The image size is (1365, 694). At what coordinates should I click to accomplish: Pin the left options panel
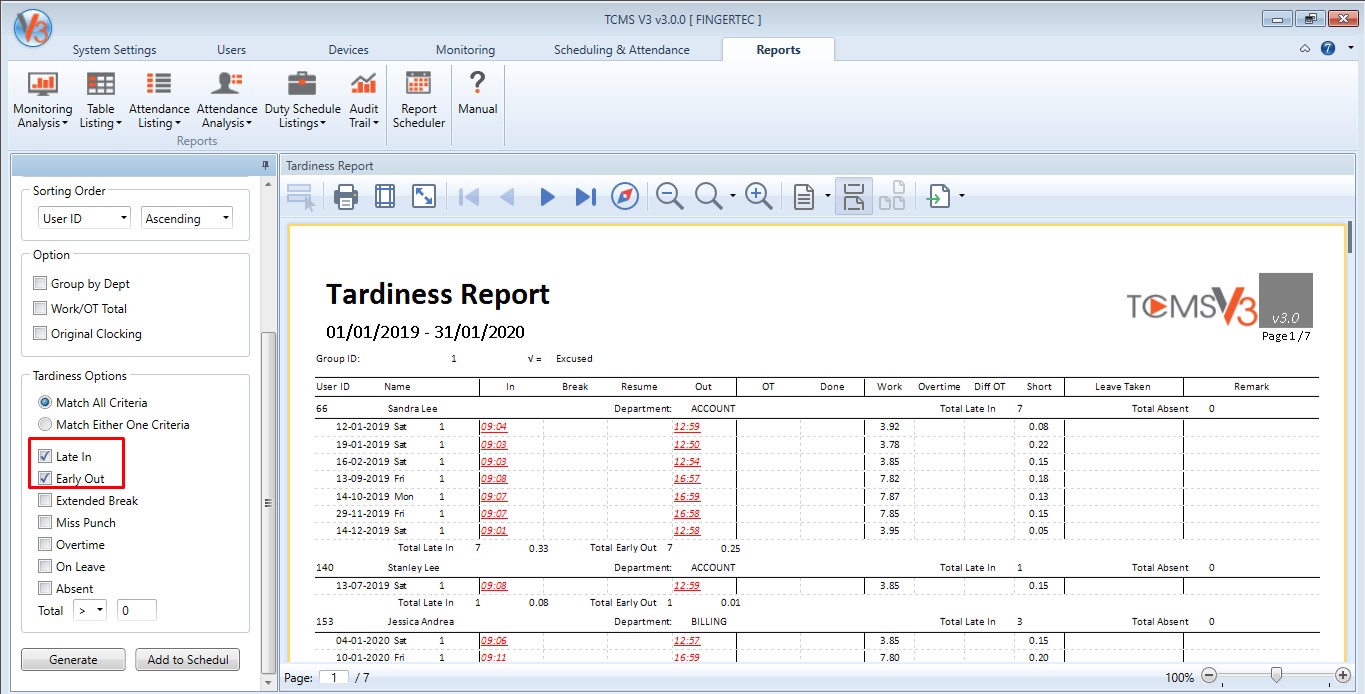pyautogui.click(x=266, y=166)
